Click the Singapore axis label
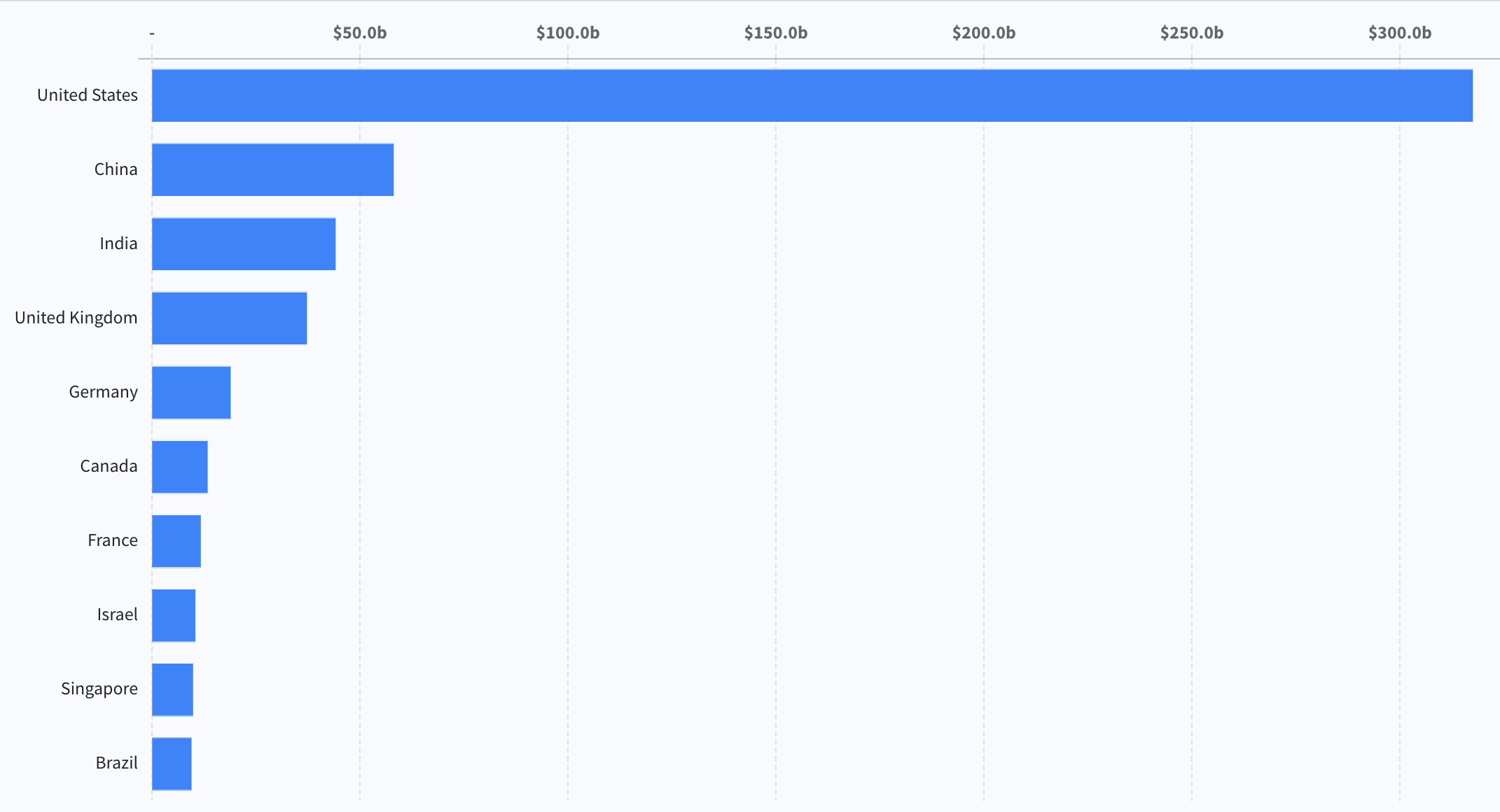1500x812 pixels. pos(99,689)
